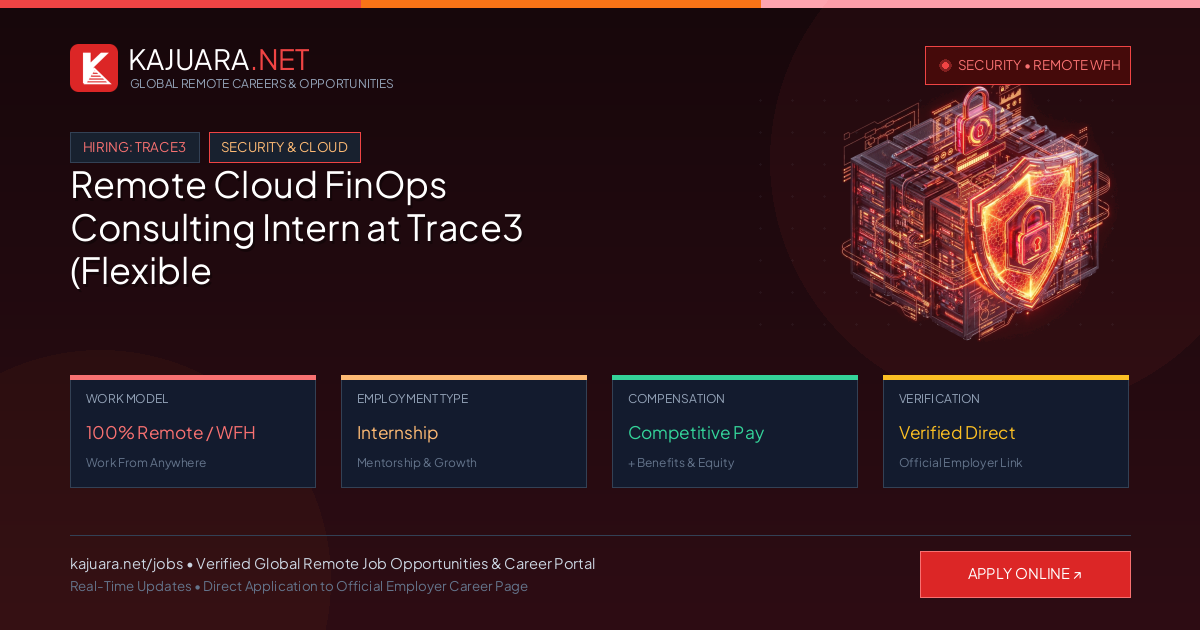1200x630 pixels.
Task: Click 'Mentorship & Growth' caption
Action: (x=417, y=463)
